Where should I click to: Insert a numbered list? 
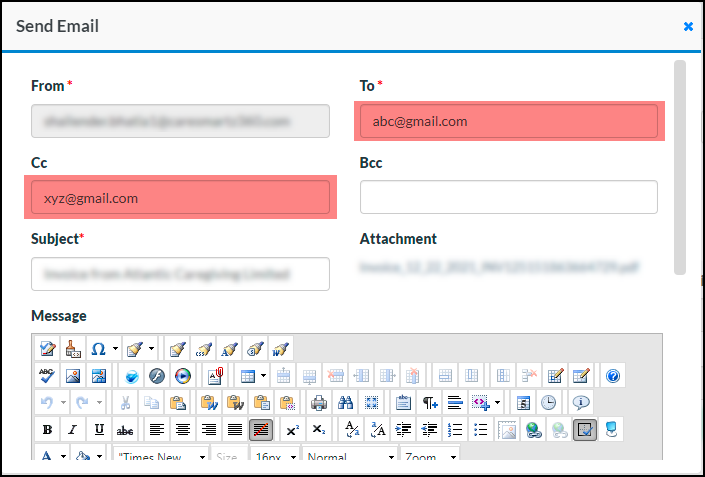pos(455,430)
